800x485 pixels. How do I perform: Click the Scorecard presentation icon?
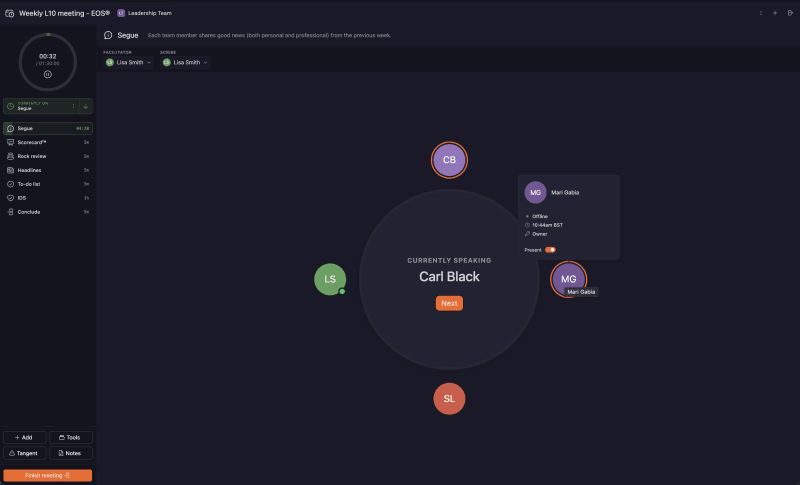click(x=10, y=142)
